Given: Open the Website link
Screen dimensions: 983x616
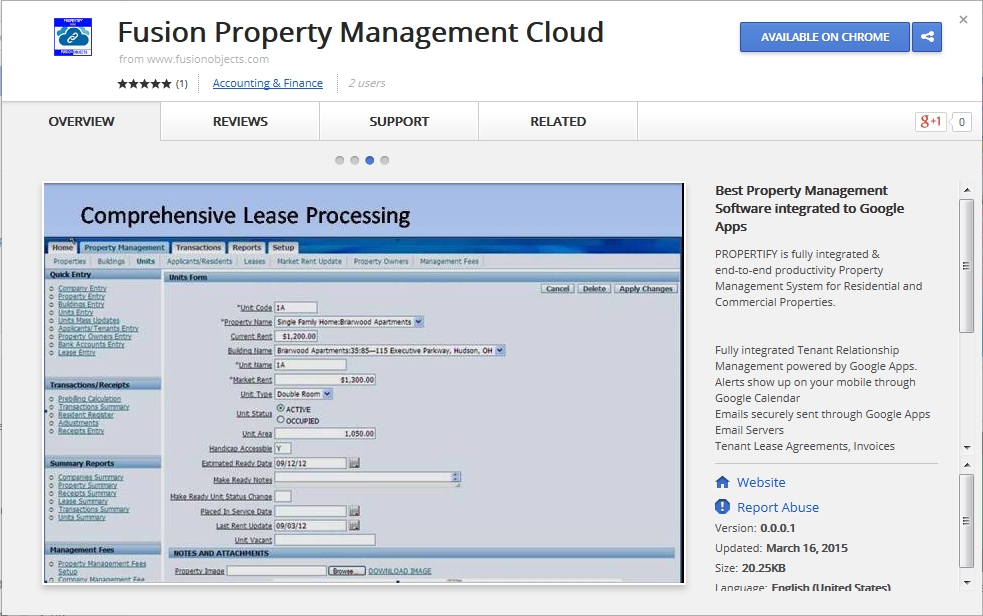Looking at the screenshot, I should [761, 482].
